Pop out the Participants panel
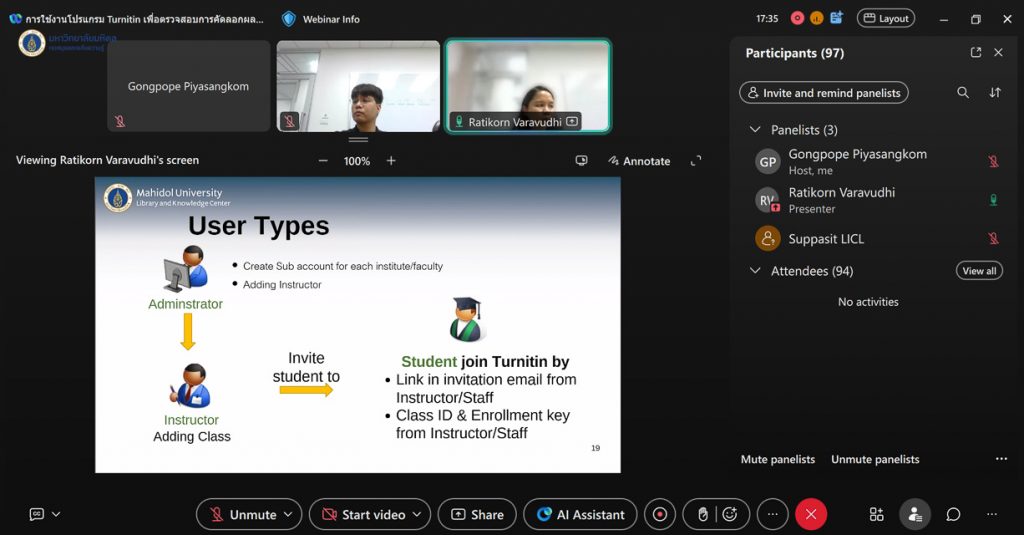The width and height of the screenshot is (1024, 535). pyautogui.click(x=976, y=53)
